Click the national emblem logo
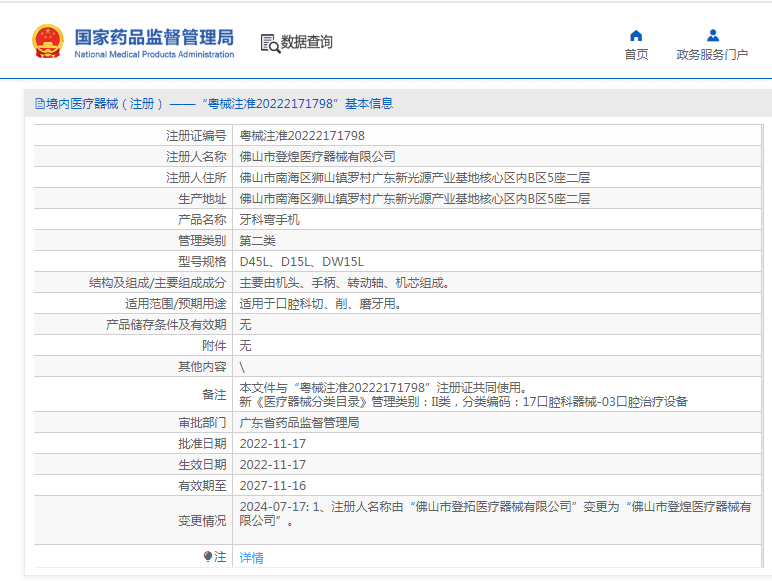The width and height of the screenshot is (772, 581). pos(48,41)
